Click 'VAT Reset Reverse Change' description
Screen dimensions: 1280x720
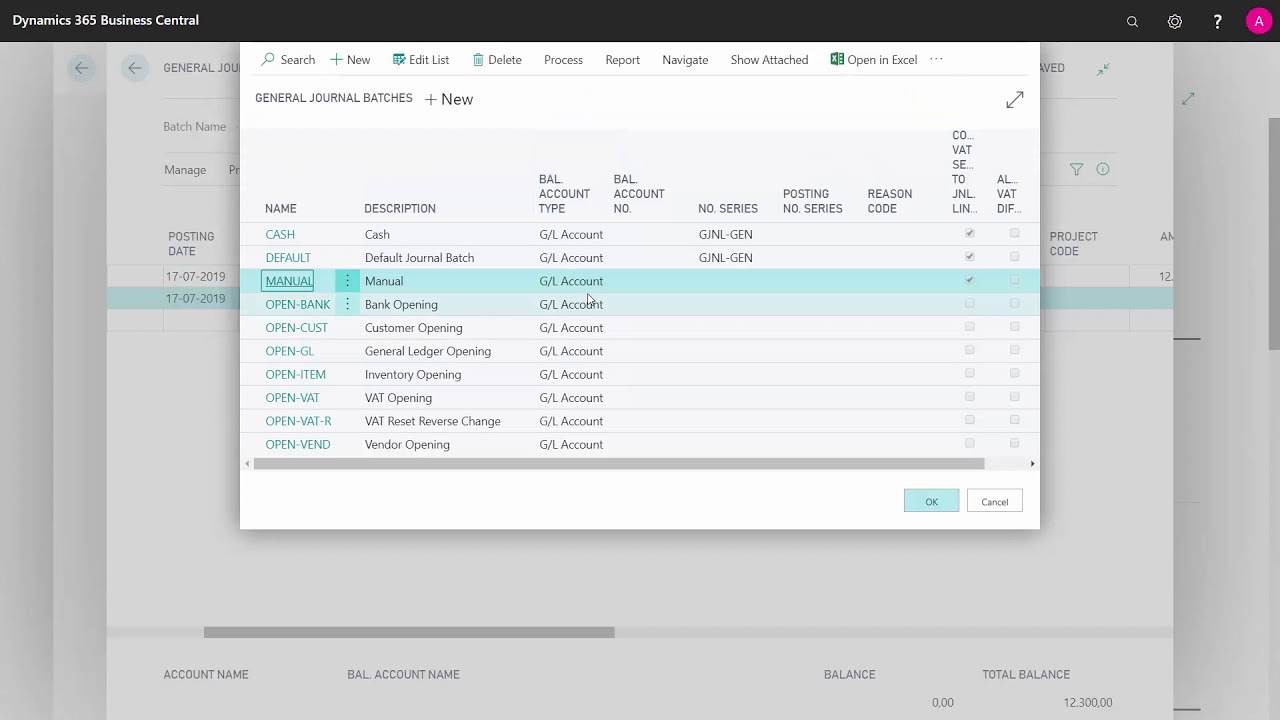pyautogui.click(x=432, y=421)
